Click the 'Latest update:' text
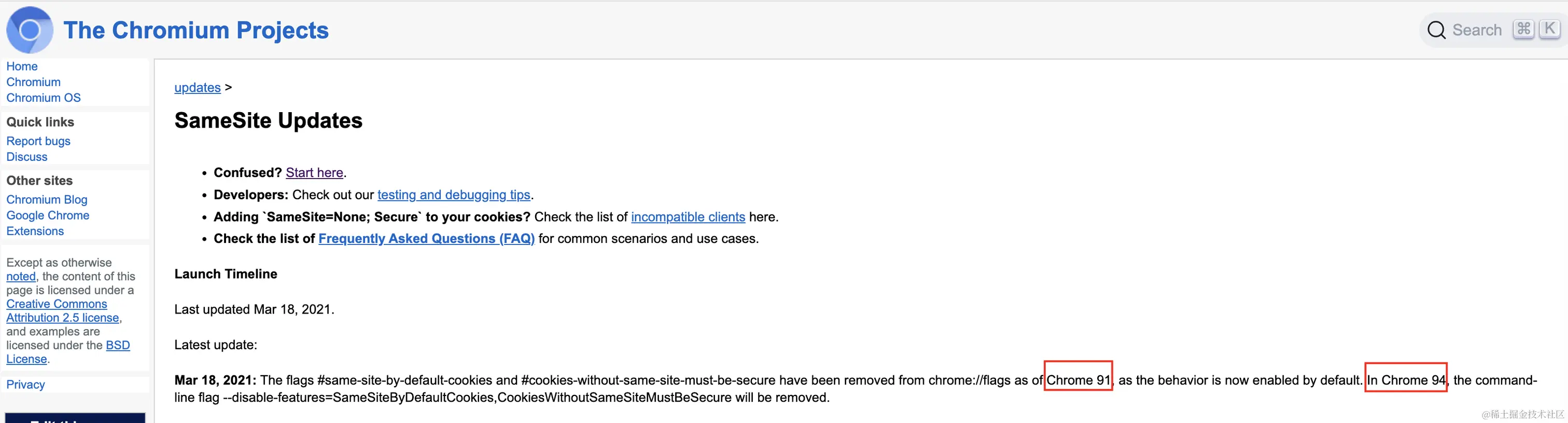This screenshot has height=423, width=1568. (216, 345)
